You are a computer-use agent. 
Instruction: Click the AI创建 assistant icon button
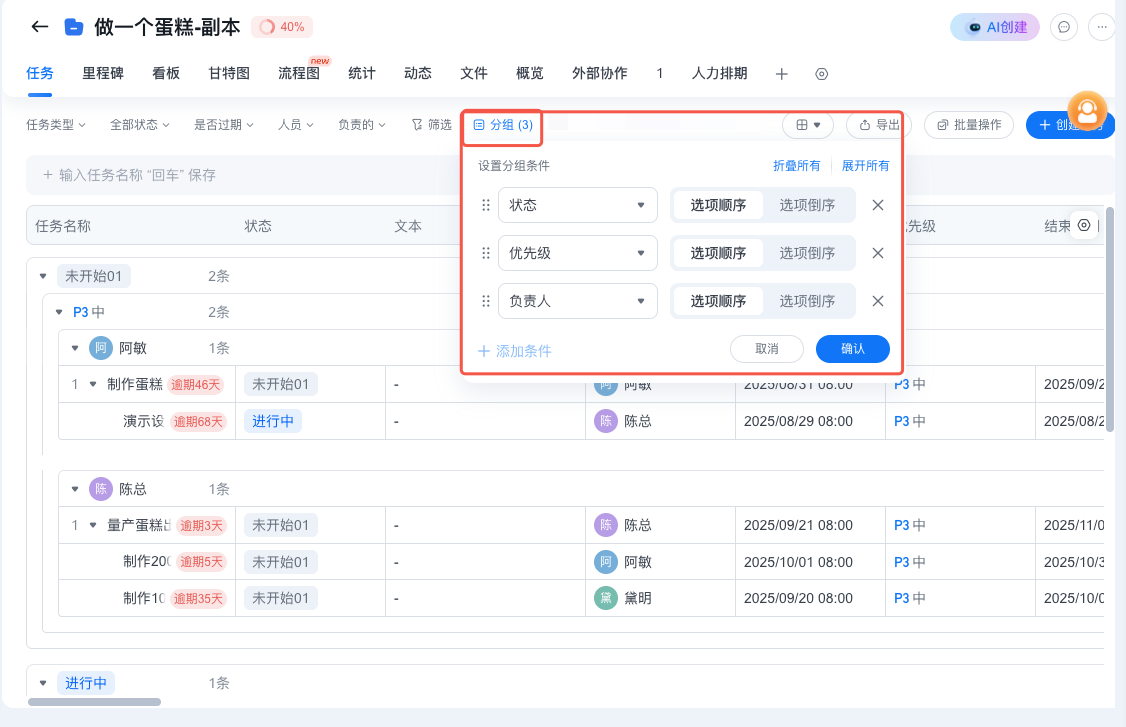coord(994,27)
